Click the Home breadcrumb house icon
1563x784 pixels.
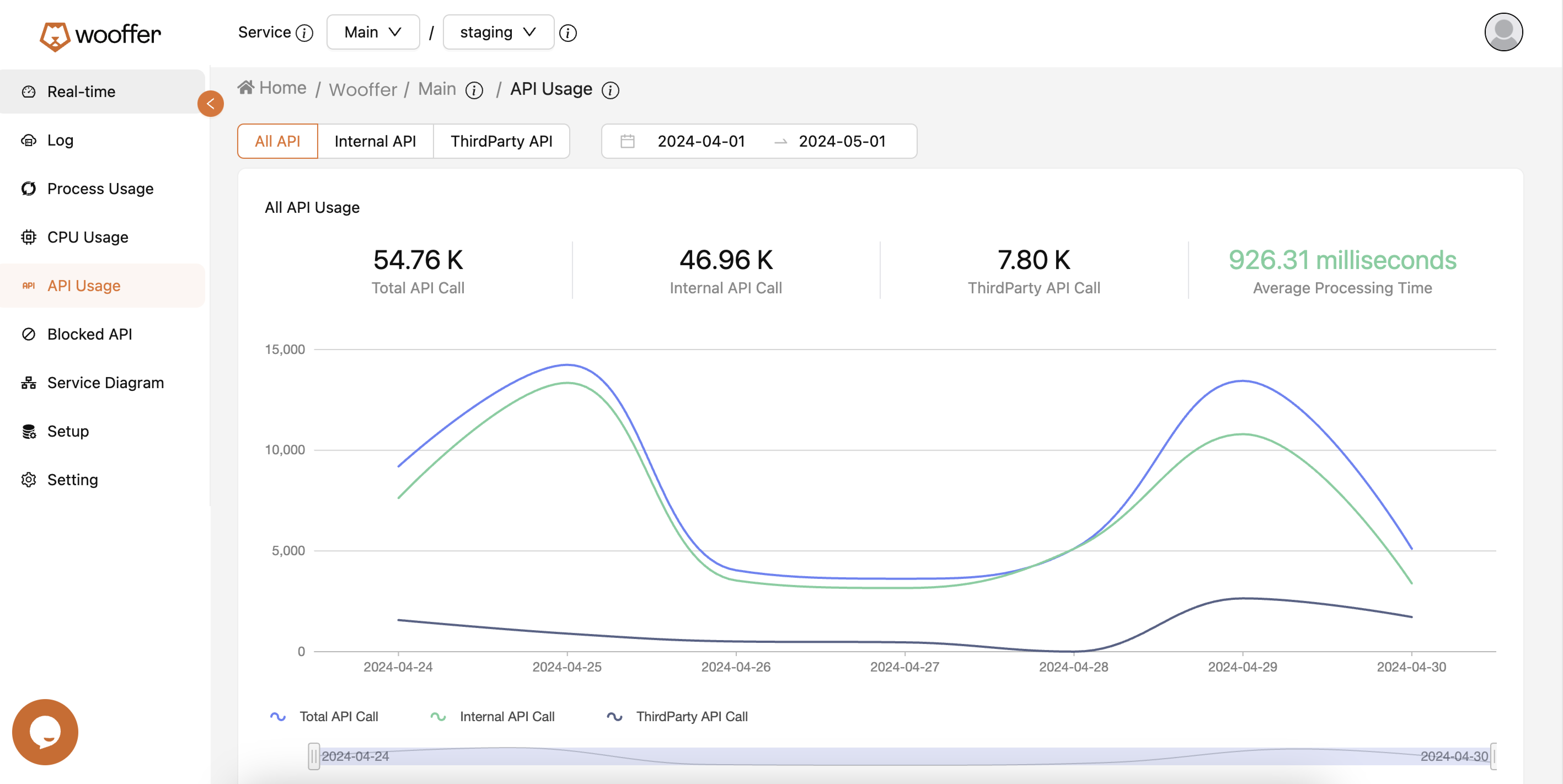(x=246, y=88)
